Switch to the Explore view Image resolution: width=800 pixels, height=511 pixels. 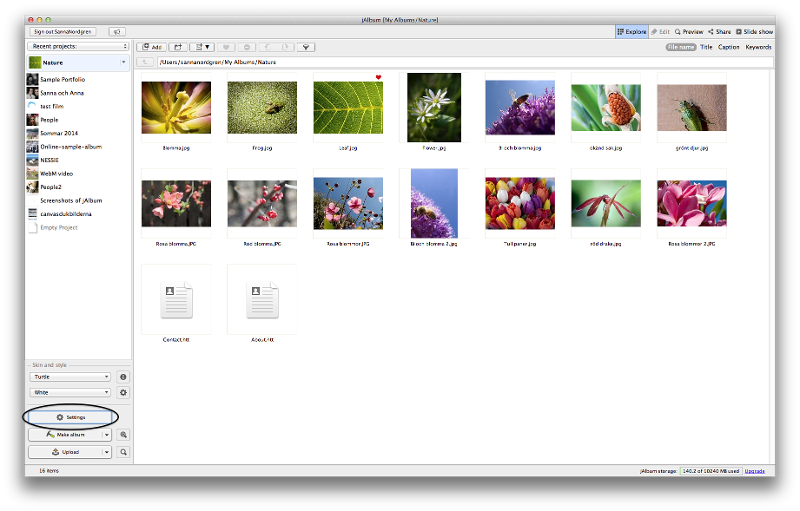pyautogui.click(x=632, y=32)
